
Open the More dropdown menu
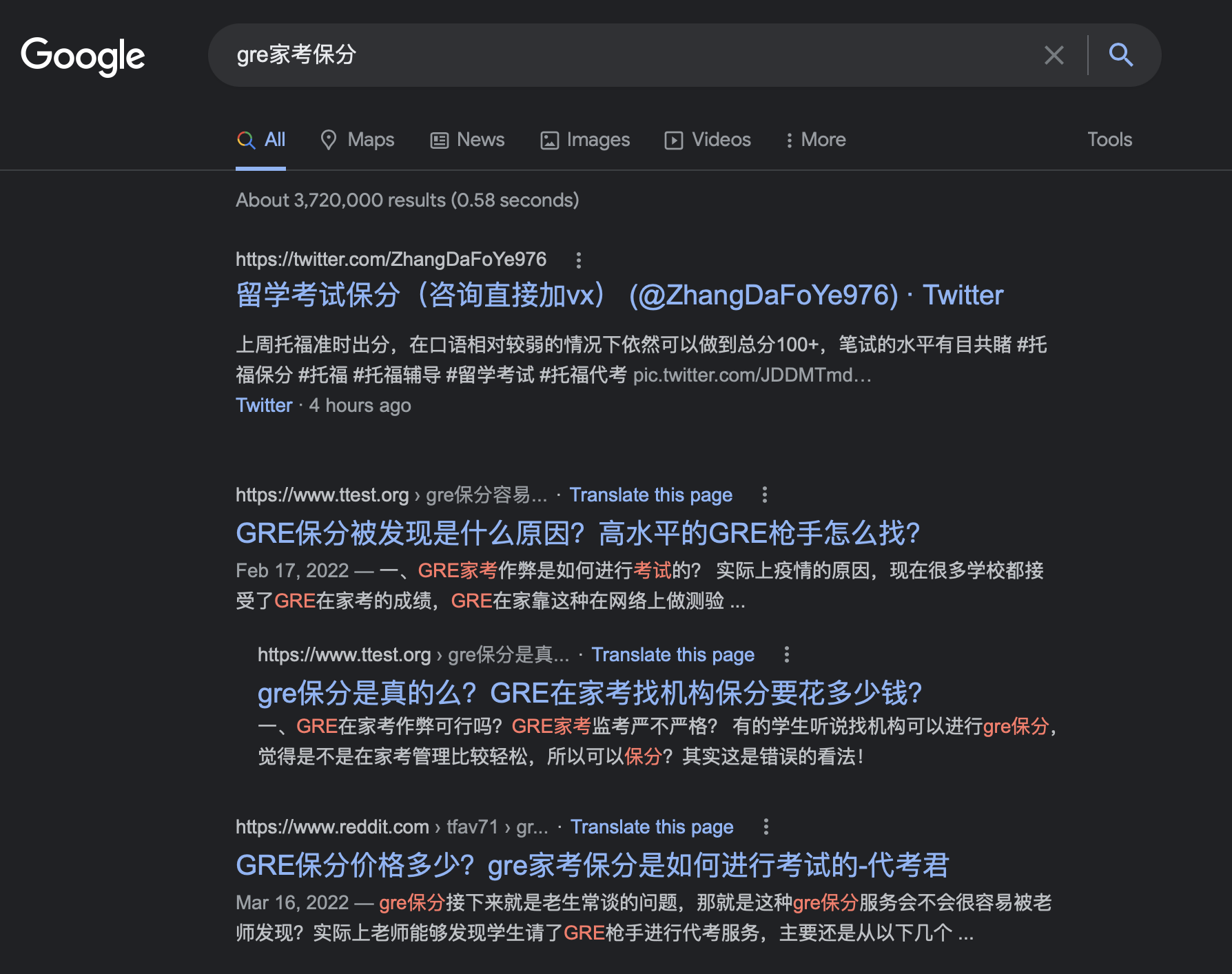tap(815, 140)
